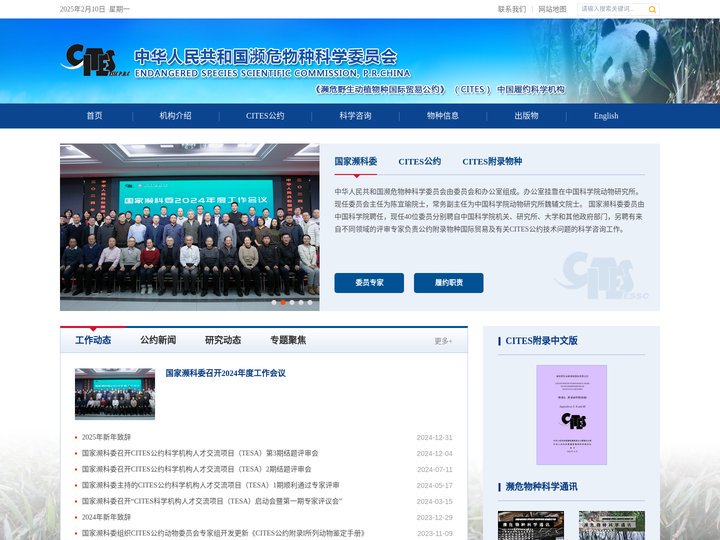The height and width of the screenshot is (540, 720).
Task: Click the site title 中华人民共和国濒危物种科学委员会
Action: click(265, 57)
